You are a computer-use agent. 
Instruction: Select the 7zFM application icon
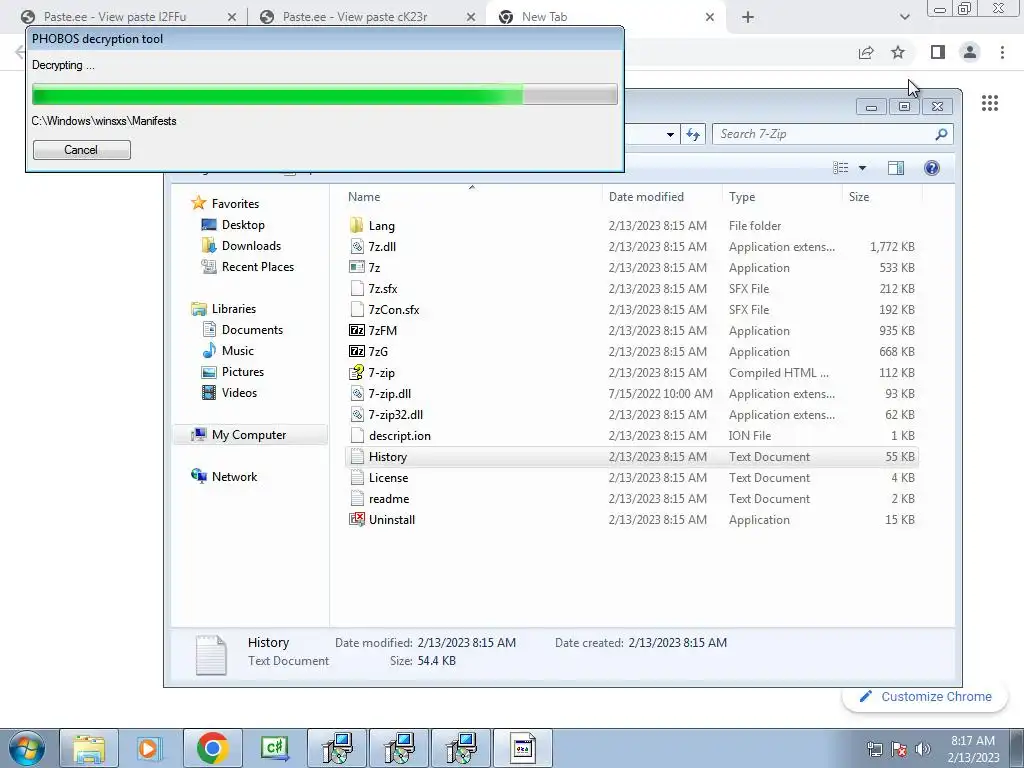click(x=357, y=330)
